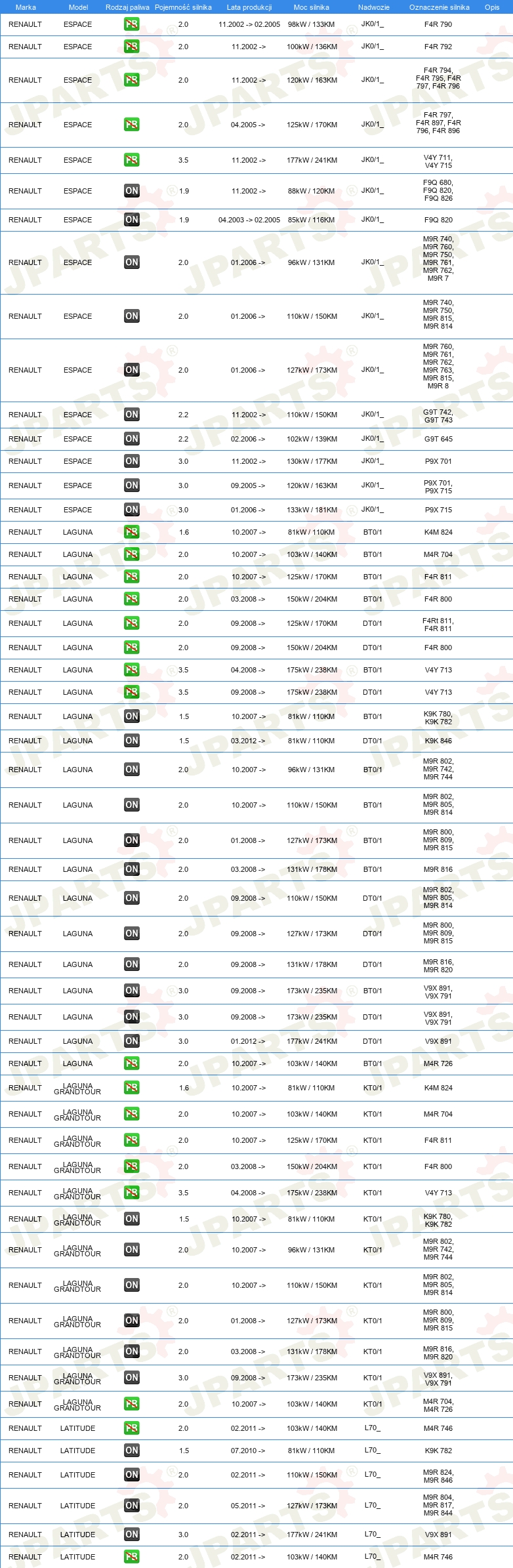Image resolution: width=513 pixels, height=1568 pixels.
Task: Click PB icon in Laguna BT0/1 K4M 824 row
Action: click(x=132, y=532)
